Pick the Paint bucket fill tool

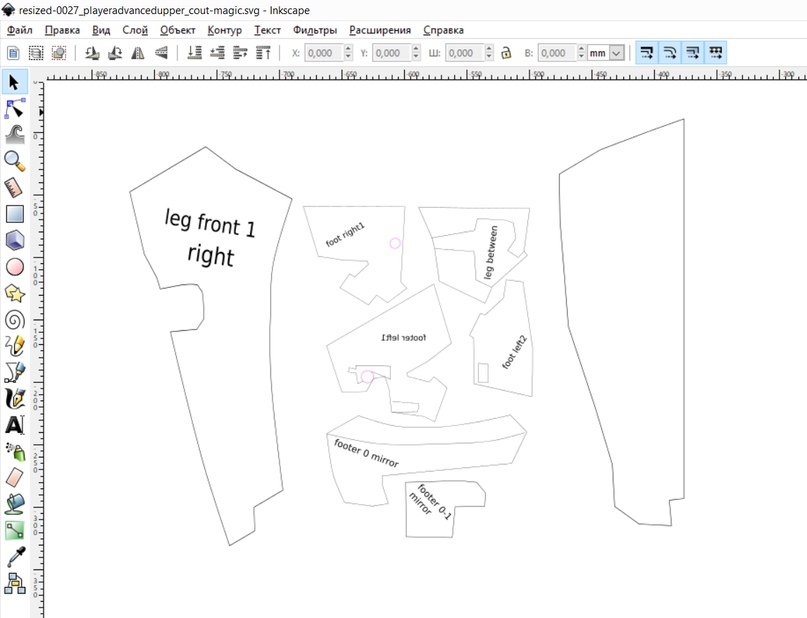pos(14,504)
